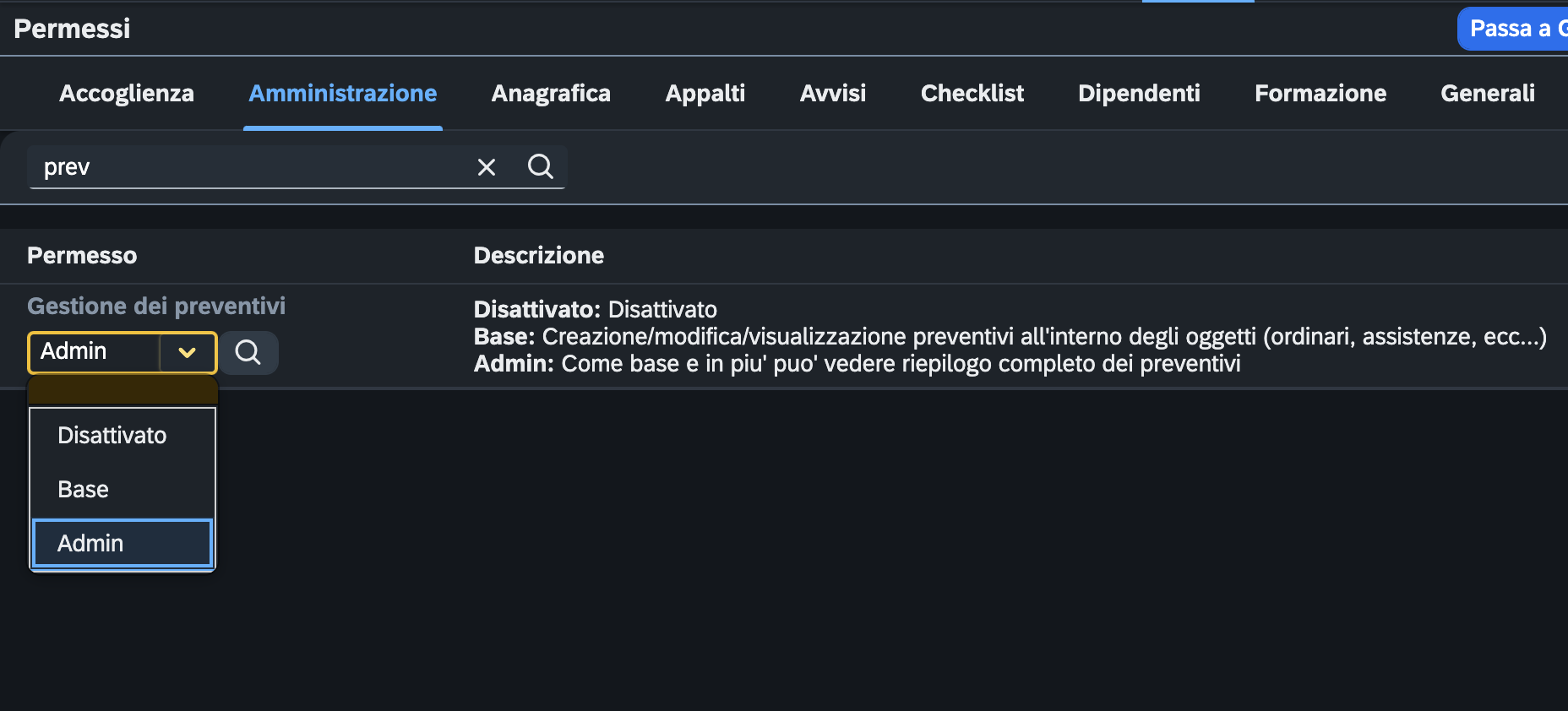
Task: Click the blue Passa a button
Action: (x=1513, y=29)
